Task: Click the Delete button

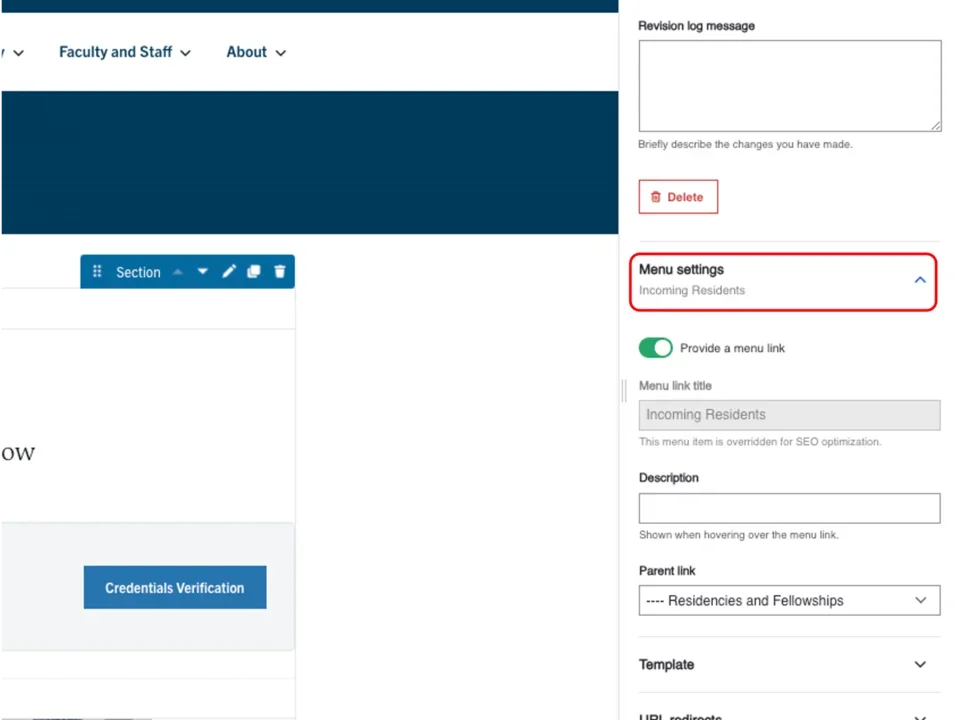Action: [678, 196]
